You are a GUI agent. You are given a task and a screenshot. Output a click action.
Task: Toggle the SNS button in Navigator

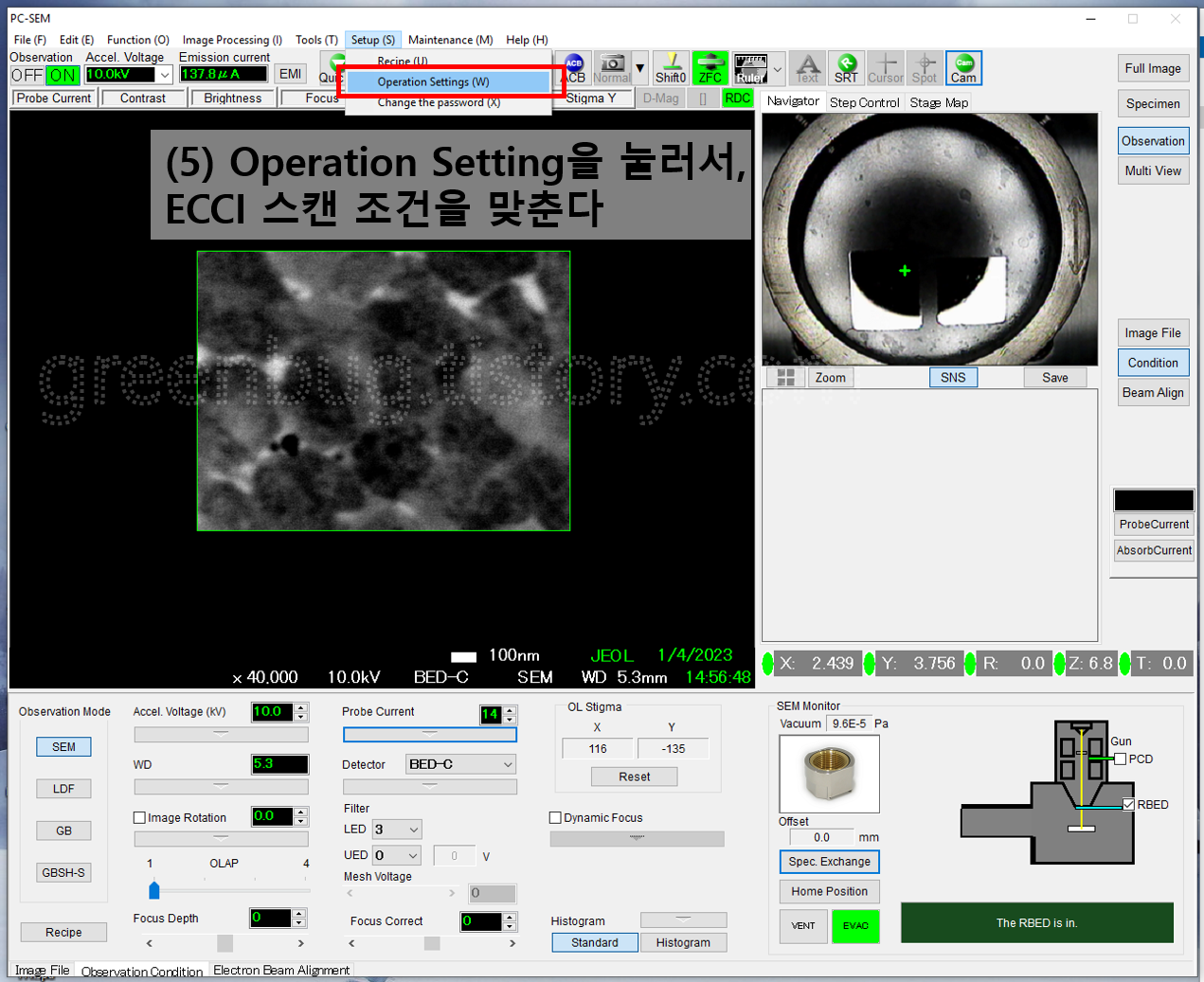click(953, 377)
